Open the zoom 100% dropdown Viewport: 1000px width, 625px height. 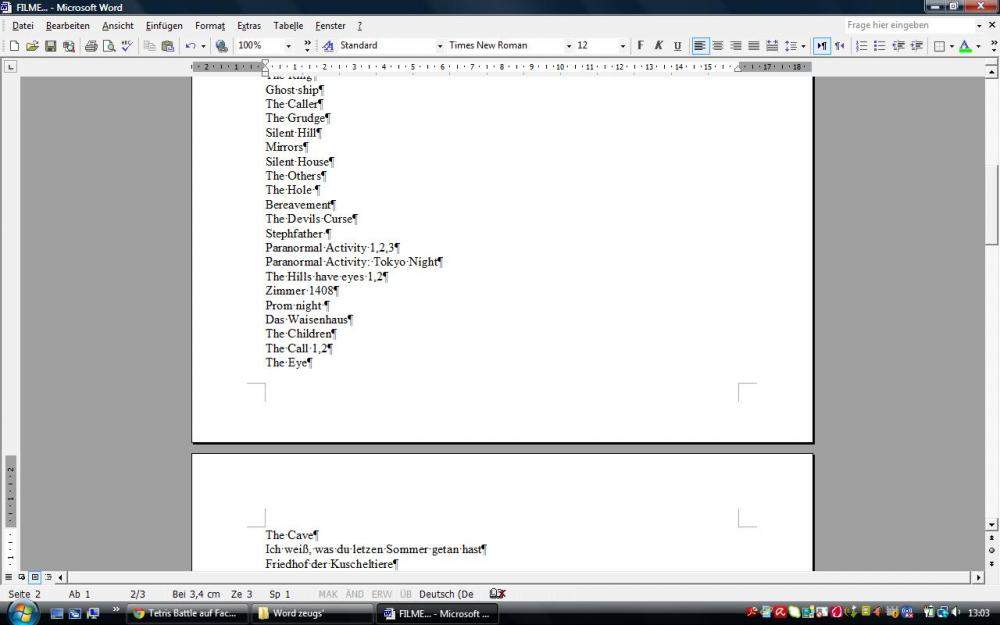click(288, 46)
